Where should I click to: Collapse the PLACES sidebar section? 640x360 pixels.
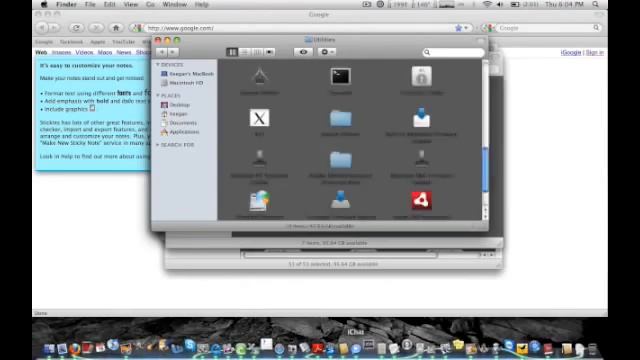click(158, 96)
